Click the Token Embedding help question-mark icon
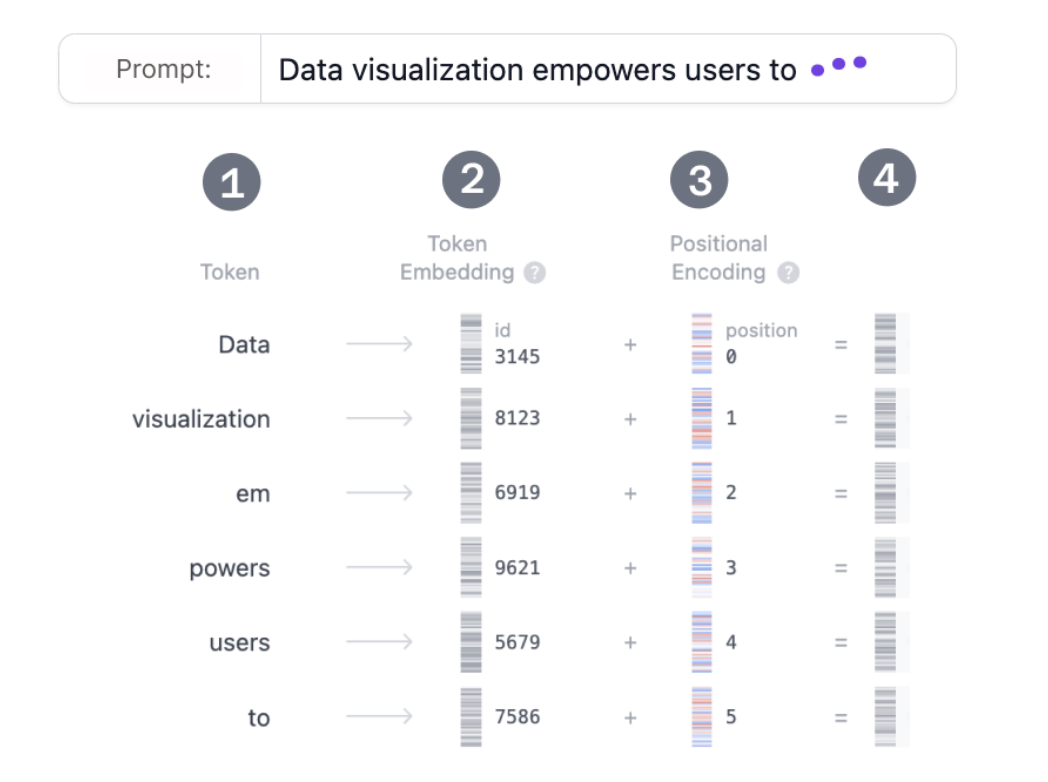 tap(535, 272)
